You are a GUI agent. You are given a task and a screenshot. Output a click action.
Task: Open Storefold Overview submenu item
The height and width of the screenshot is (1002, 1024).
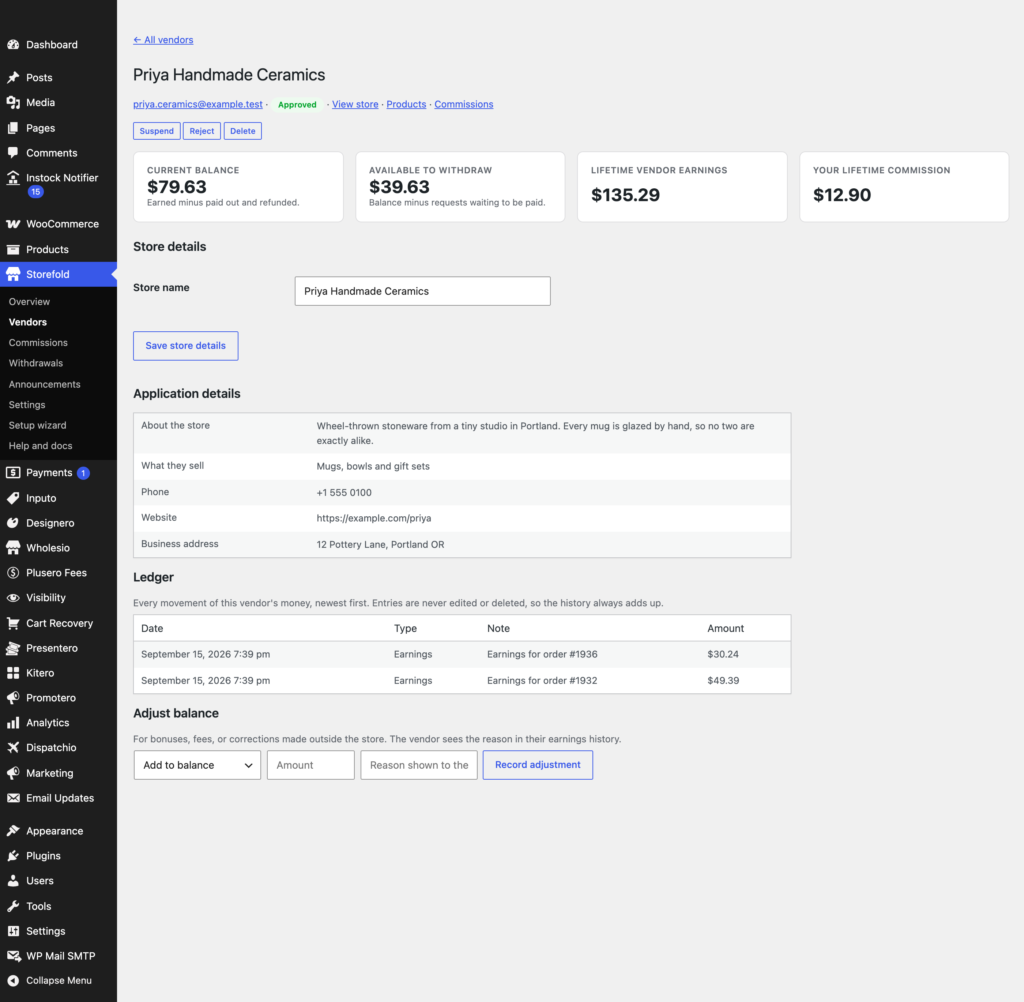29,302
